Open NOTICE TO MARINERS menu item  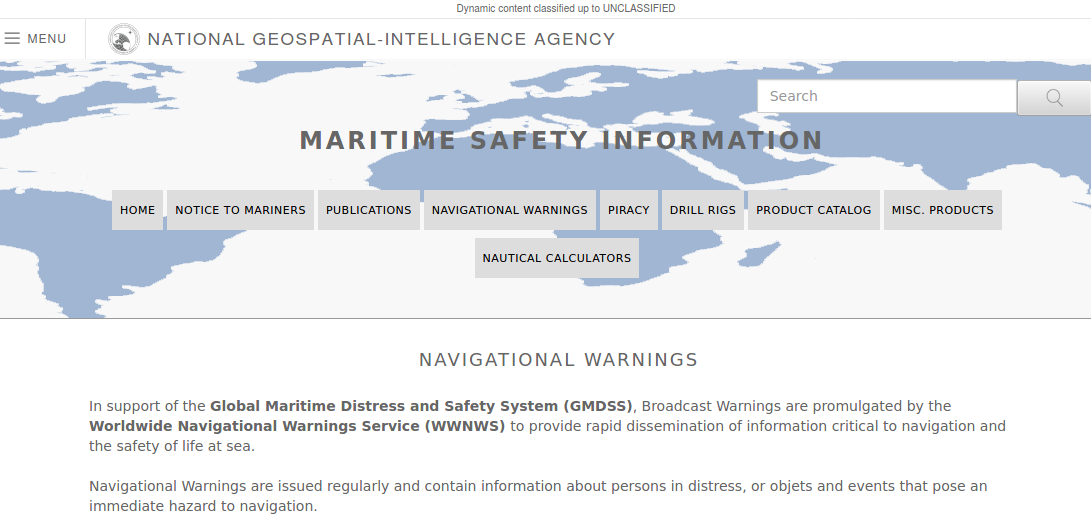pyautogui.click(x=240, y=210)
